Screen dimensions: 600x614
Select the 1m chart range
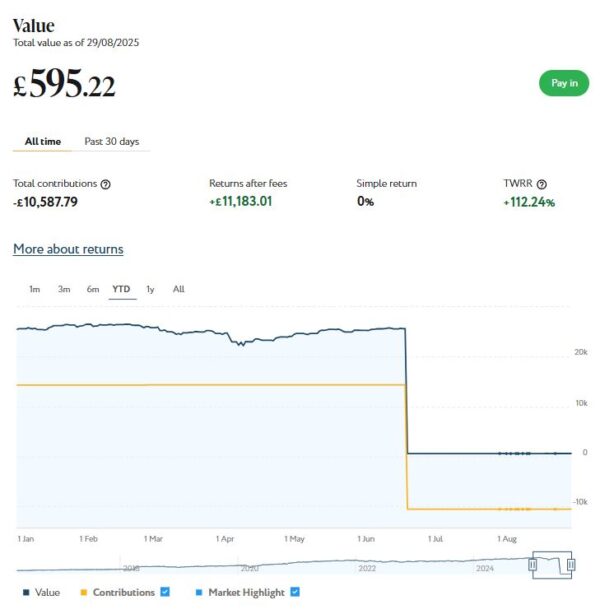[x=34, y=289]
